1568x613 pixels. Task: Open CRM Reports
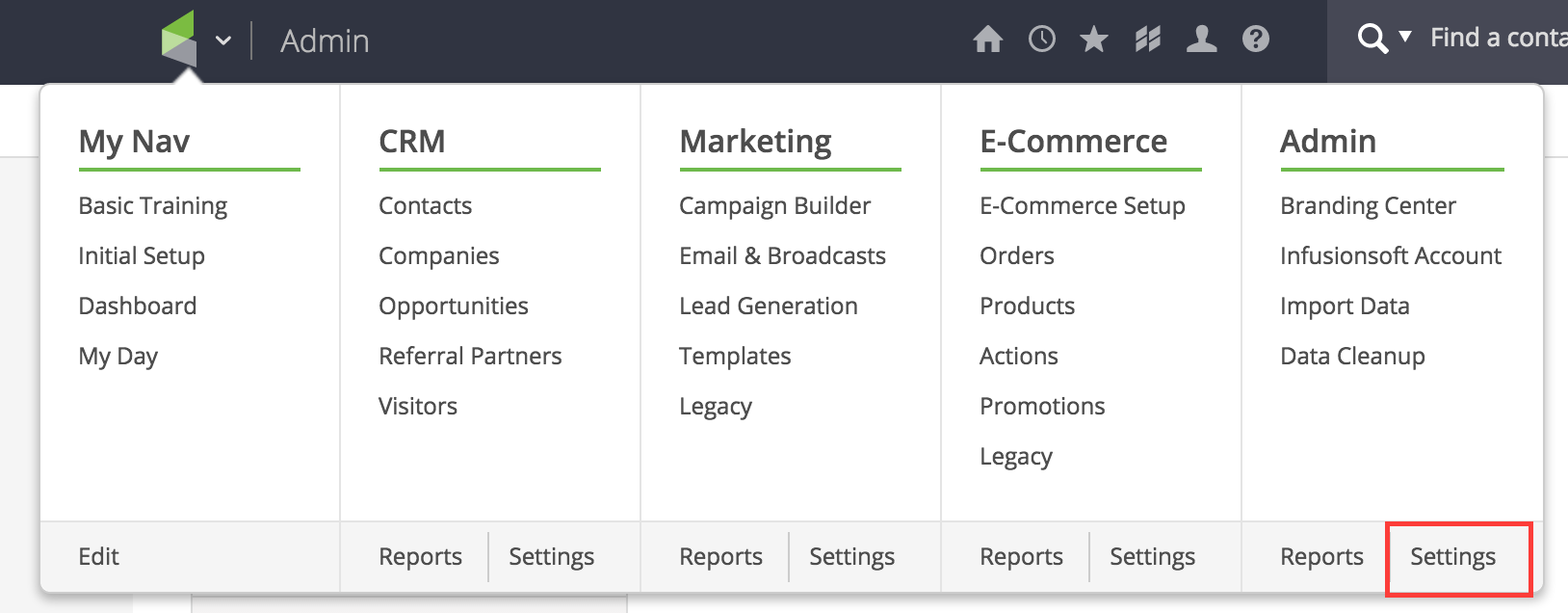click(x=421, y=557)
